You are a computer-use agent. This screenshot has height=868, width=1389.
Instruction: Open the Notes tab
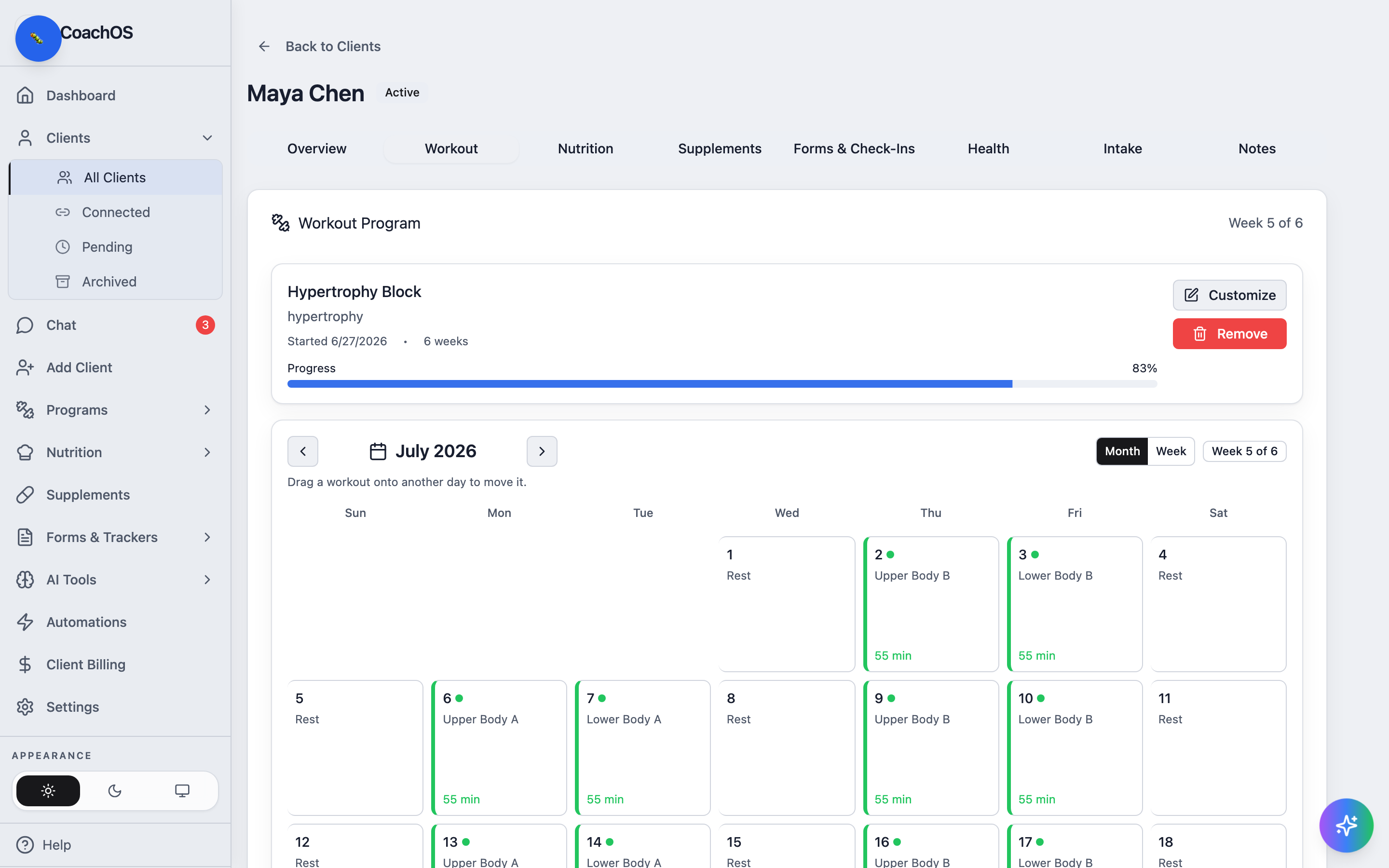(1257, 149)
